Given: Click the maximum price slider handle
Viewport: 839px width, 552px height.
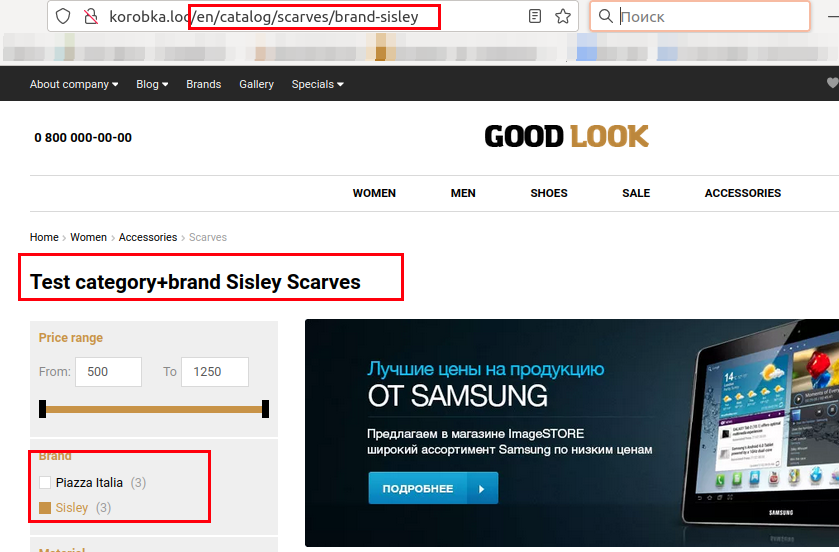Looking at the screenshot, I should (265, 409).
